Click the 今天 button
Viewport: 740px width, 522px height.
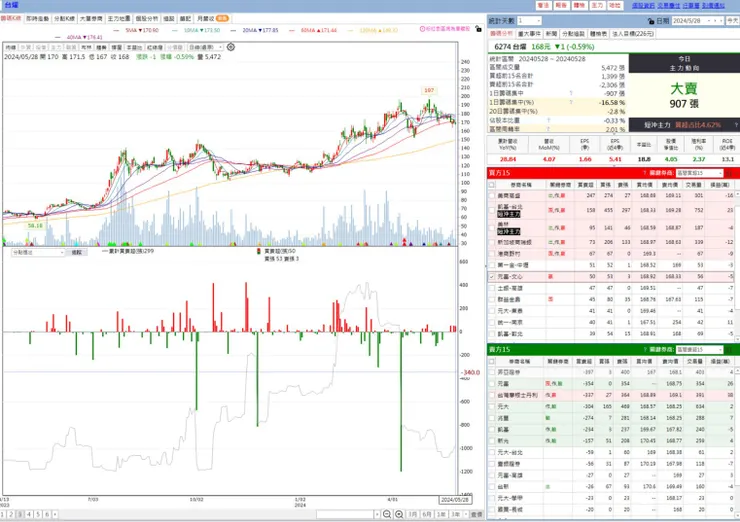[732, 21]
